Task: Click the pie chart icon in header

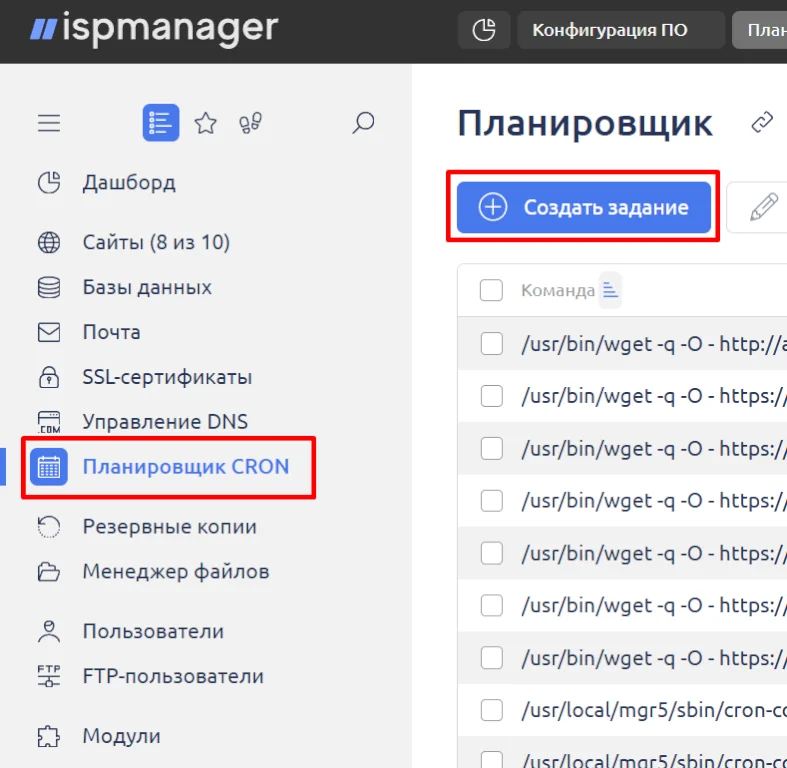Action: pyautogui.click(x=484, y=30)
